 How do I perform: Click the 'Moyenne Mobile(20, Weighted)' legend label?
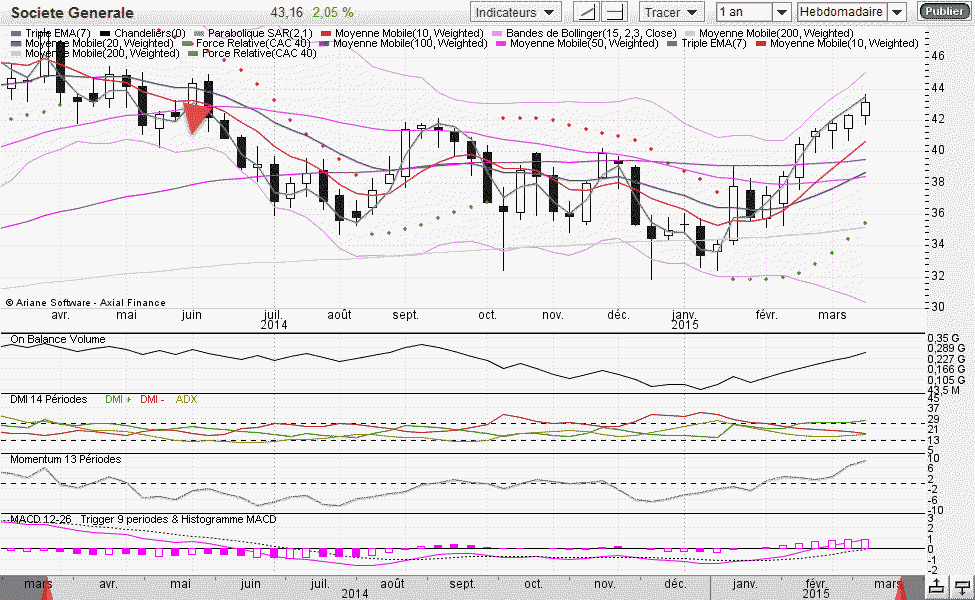tap(99, 44)
